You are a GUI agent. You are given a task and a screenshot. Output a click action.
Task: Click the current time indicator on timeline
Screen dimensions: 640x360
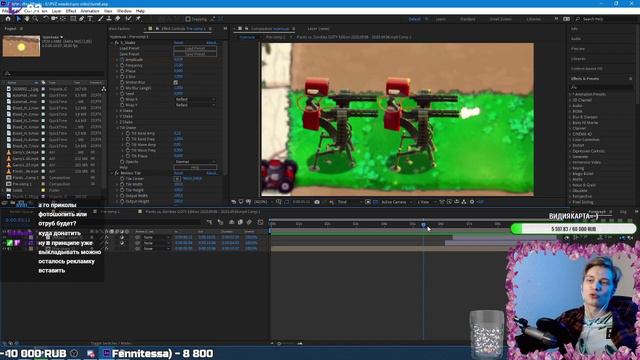tap(423, 224)
